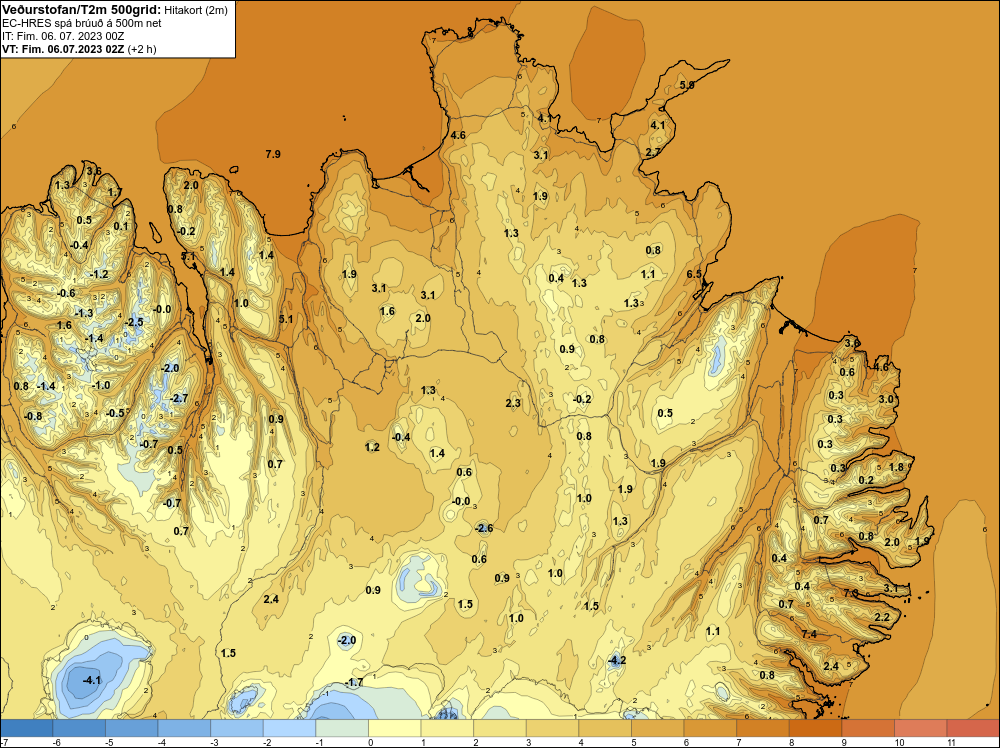
Task: Click the -1.0 temperature value
Action: point(101,385)
